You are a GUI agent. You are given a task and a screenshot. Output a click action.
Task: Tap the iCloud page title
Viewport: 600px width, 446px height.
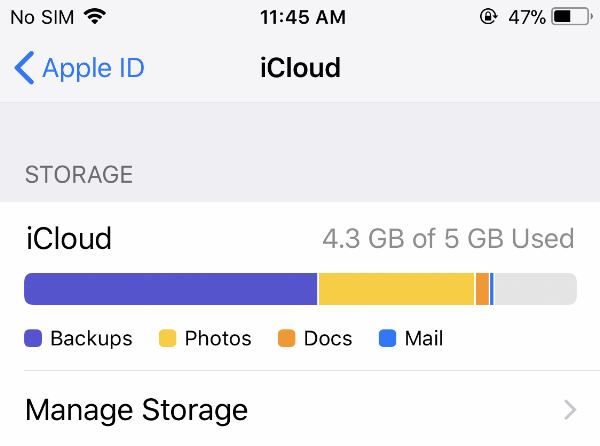pyautogui.click(x=300, y=68)
